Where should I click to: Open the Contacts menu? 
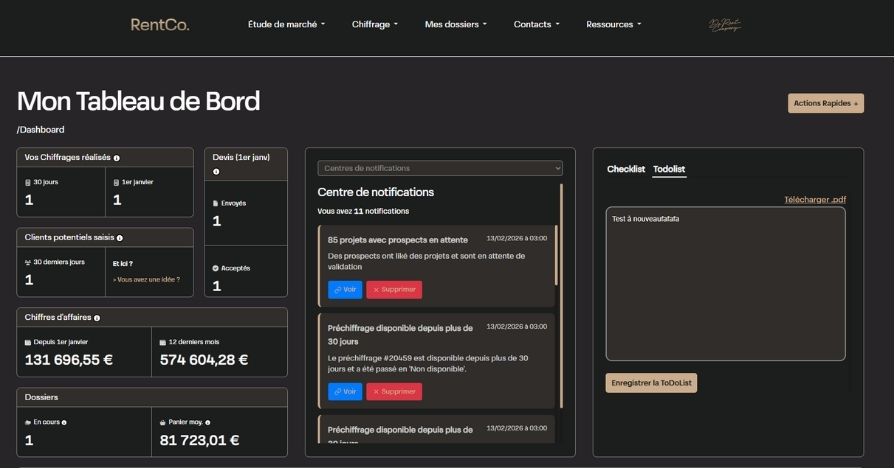click(536, 24)
